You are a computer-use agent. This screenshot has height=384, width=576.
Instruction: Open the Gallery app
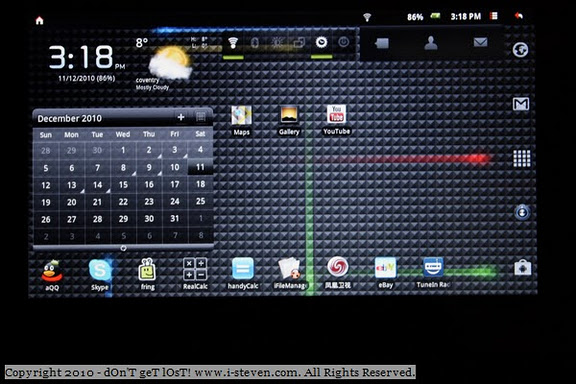tap(289, 121)
